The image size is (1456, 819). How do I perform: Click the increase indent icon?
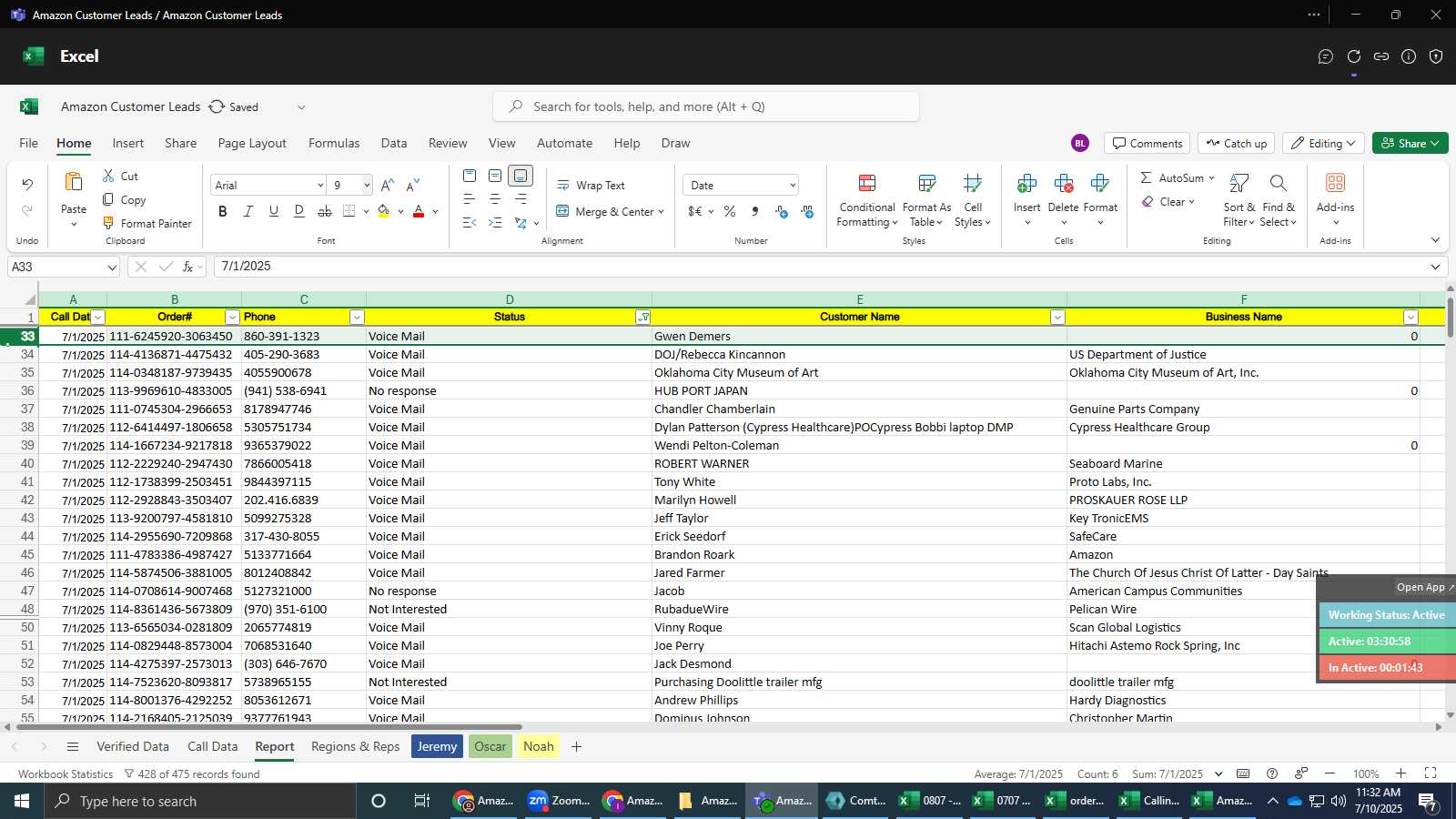pos(495,222)
